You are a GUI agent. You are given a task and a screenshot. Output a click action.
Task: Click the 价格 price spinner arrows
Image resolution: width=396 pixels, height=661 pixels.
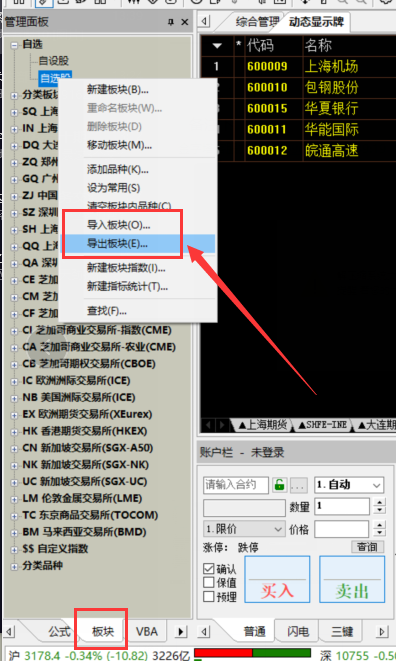[x=380, y=529]
